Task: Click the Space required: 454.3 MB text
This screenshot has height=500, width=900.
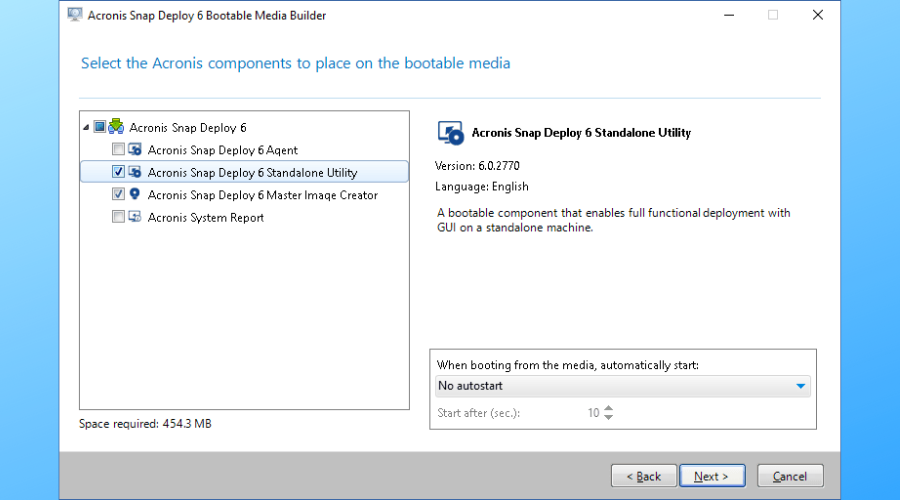Action: coord(145,424)
